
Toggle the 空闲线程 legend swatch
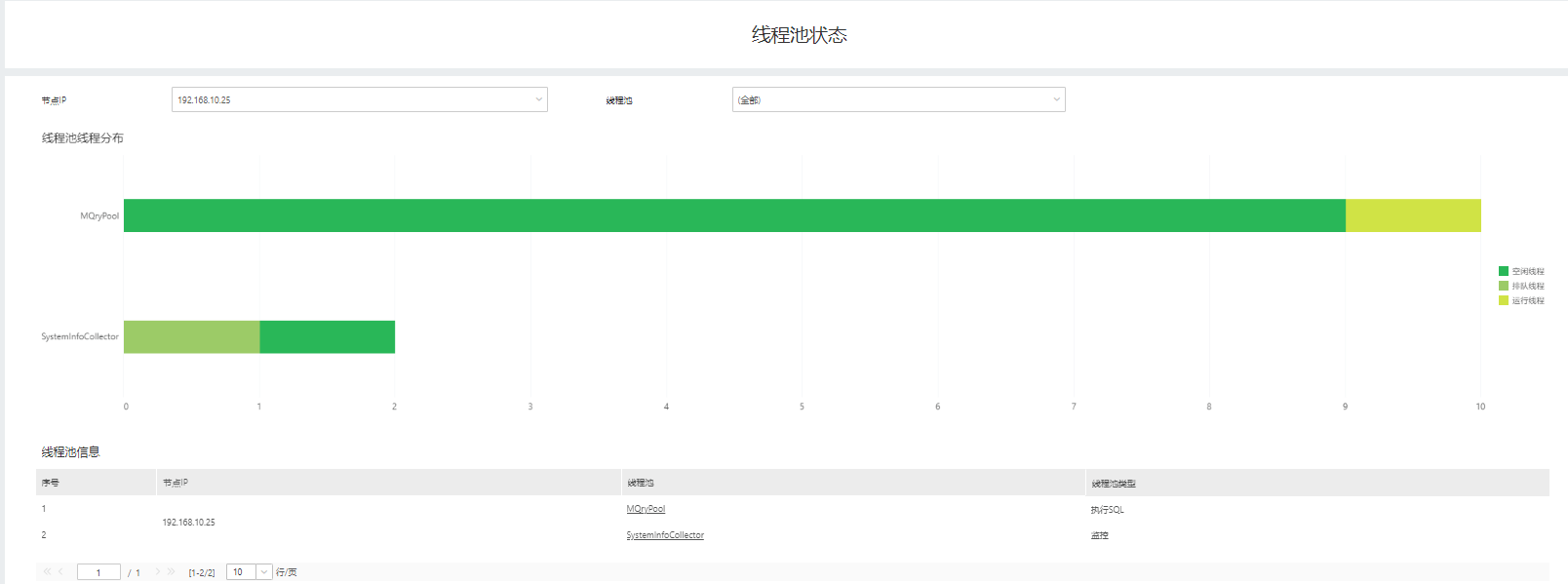(x=1504, y=271)
